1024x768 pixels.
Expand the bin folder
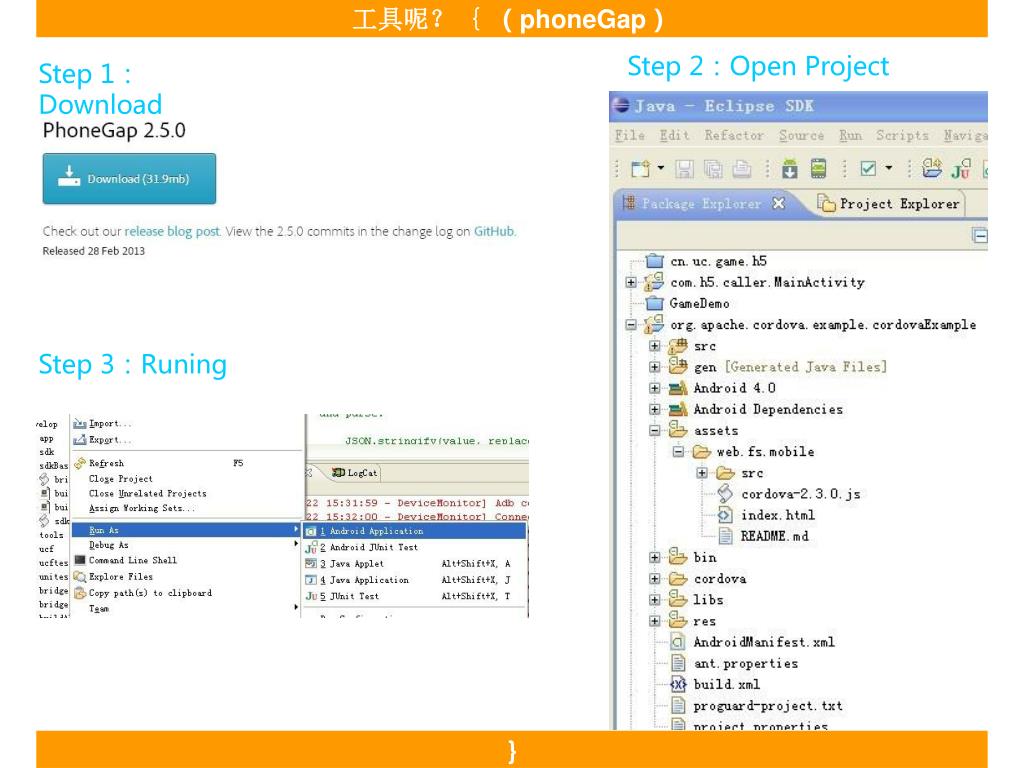pyautogui.click(x=654, y=558)
